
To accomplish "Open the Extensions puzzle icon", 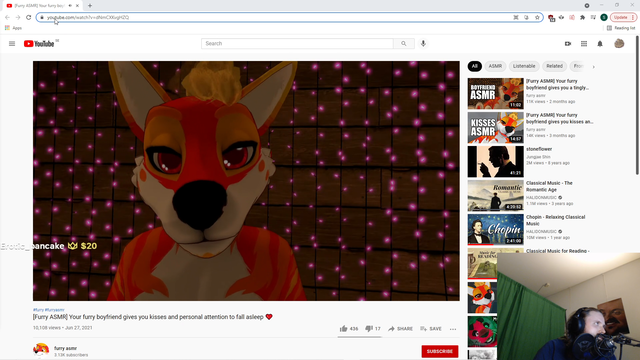I will pyautogui.click(x=582, y=18).
